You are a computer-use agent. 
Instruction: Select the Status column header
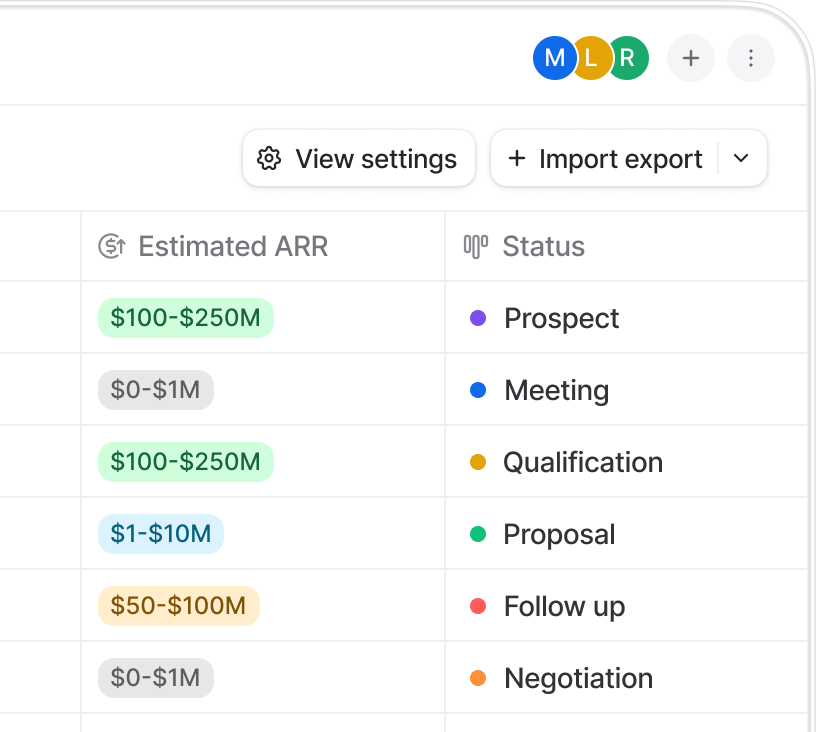point(543,246)
